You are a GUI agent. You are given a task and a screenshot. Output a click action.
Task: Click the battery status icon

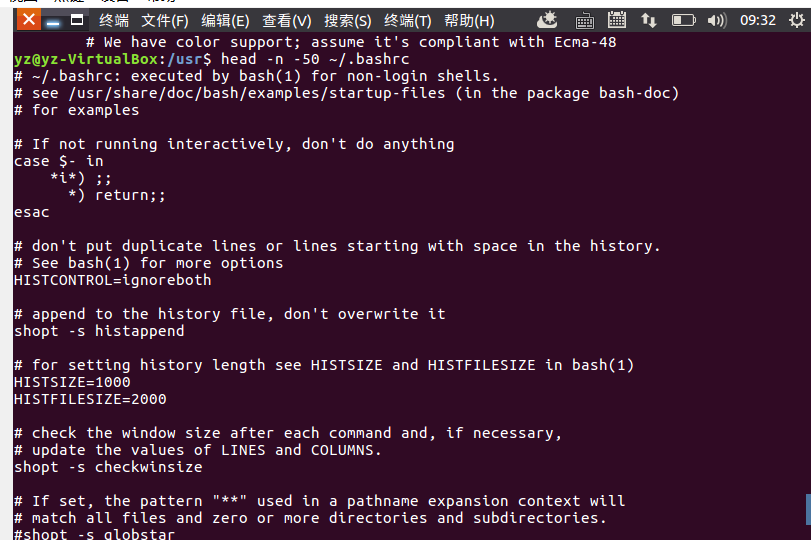683,19
